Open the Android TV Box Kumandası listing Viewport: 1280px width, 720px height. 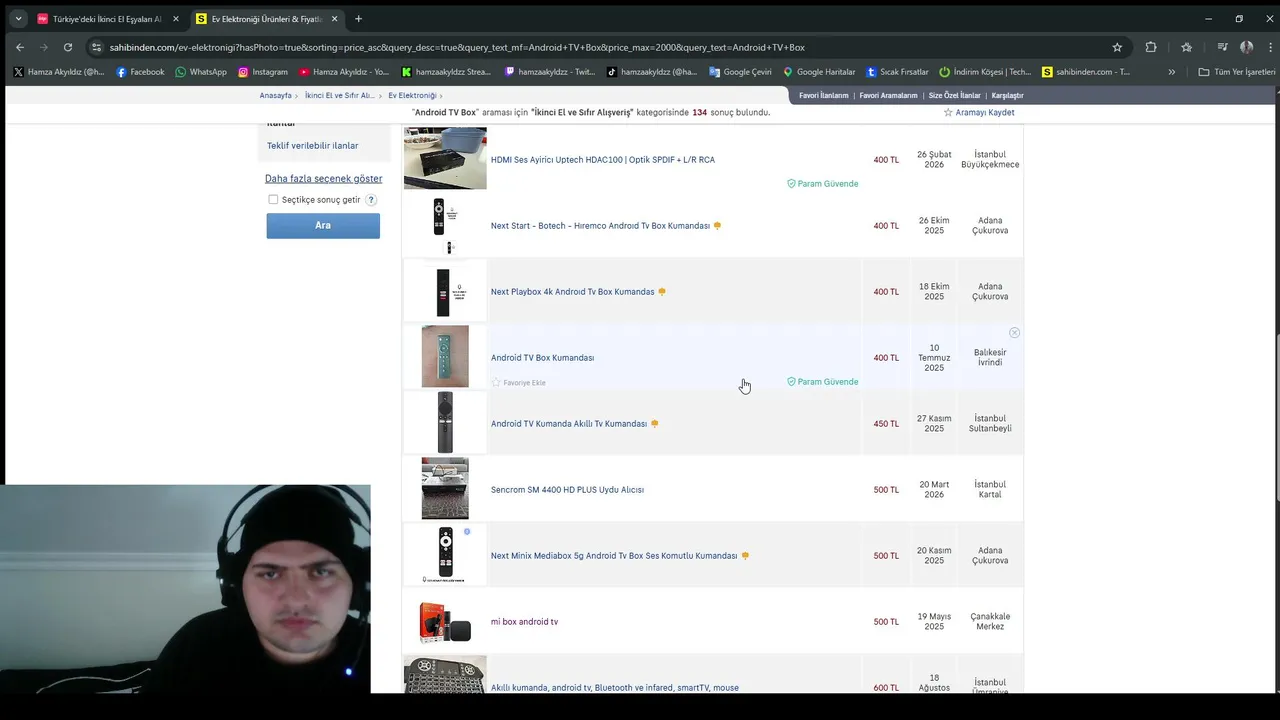(x=542, y=358)
